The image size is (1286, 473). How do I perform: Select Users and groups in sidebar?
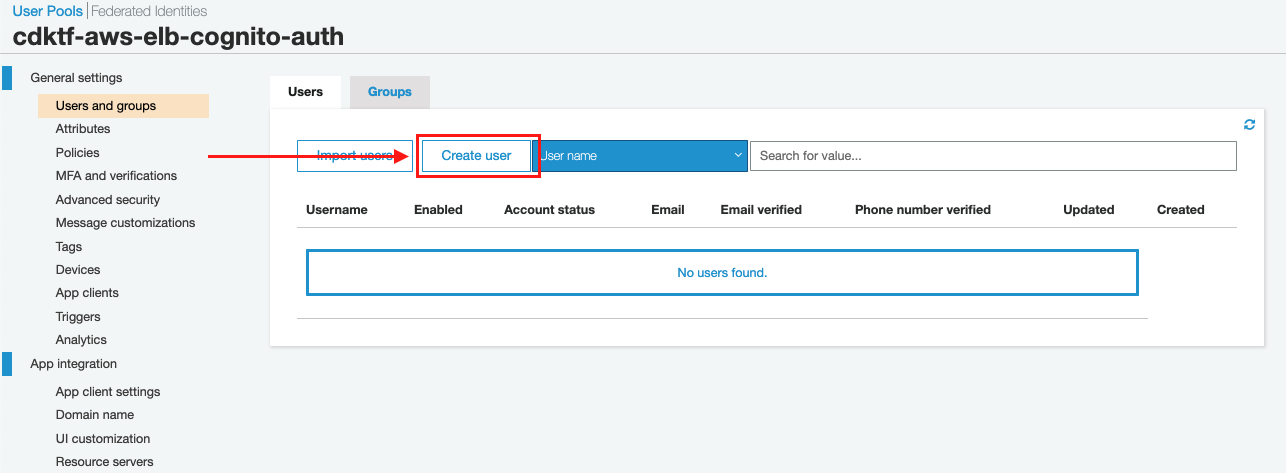(123, 106)
